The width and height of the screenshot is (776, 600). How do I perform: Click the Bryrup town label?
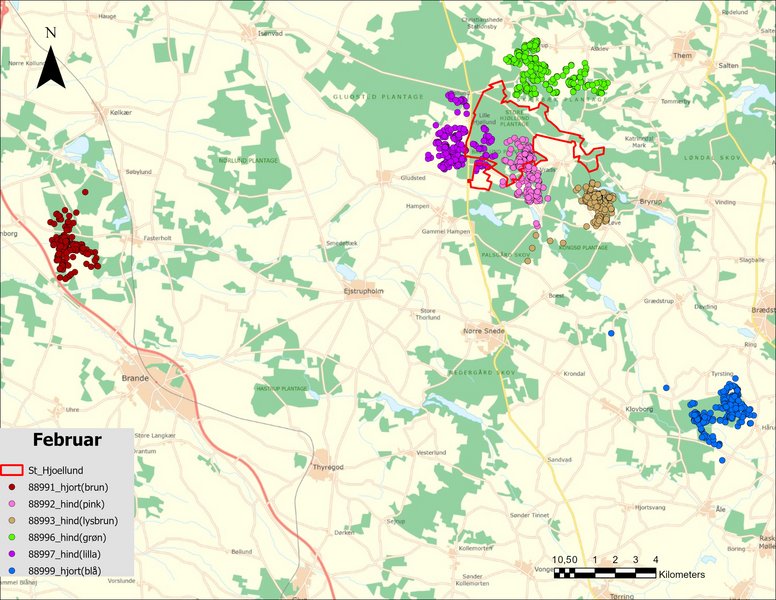[650, 200]
